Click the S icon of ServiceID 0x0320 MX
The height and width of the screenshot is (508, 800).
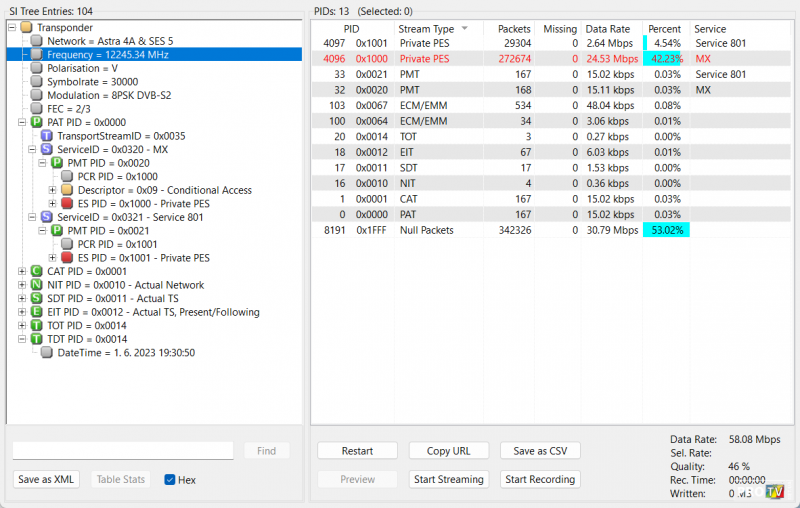coord(47,149)
